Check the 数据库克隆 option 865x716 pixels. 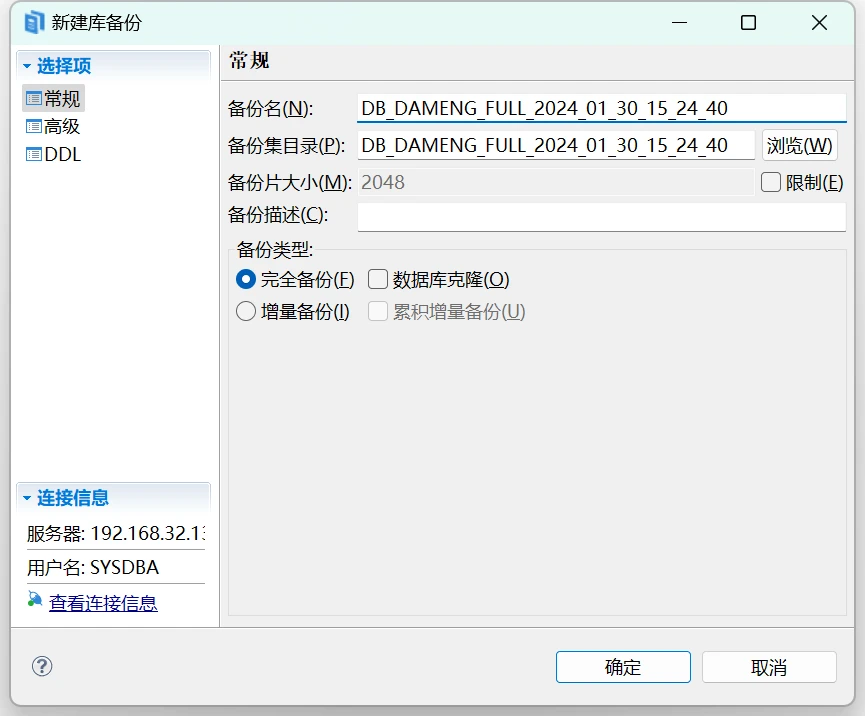tap(378, 279)
